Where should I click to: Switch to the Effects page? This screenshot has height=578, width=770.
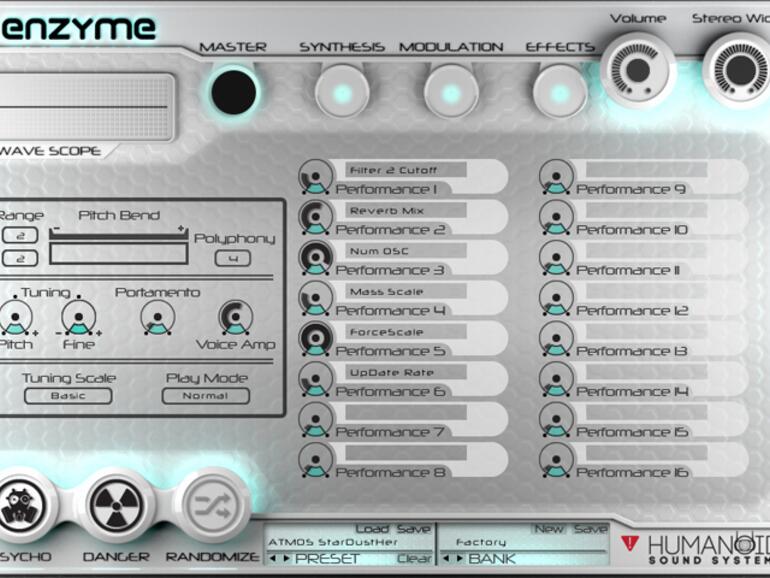click(x=560, y=92)
